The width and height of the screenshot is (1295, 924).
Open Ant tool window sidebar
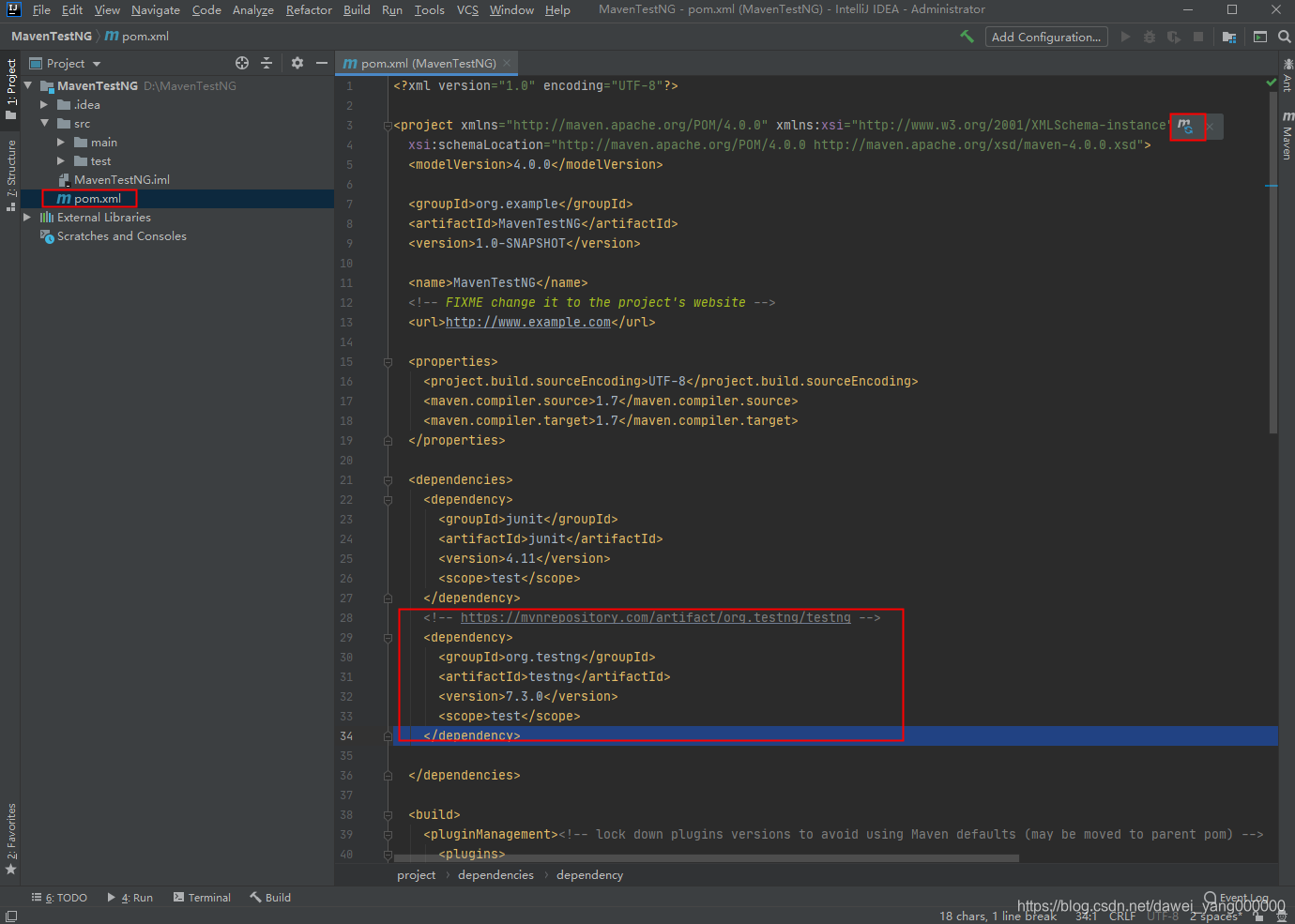pos(1287,77)
